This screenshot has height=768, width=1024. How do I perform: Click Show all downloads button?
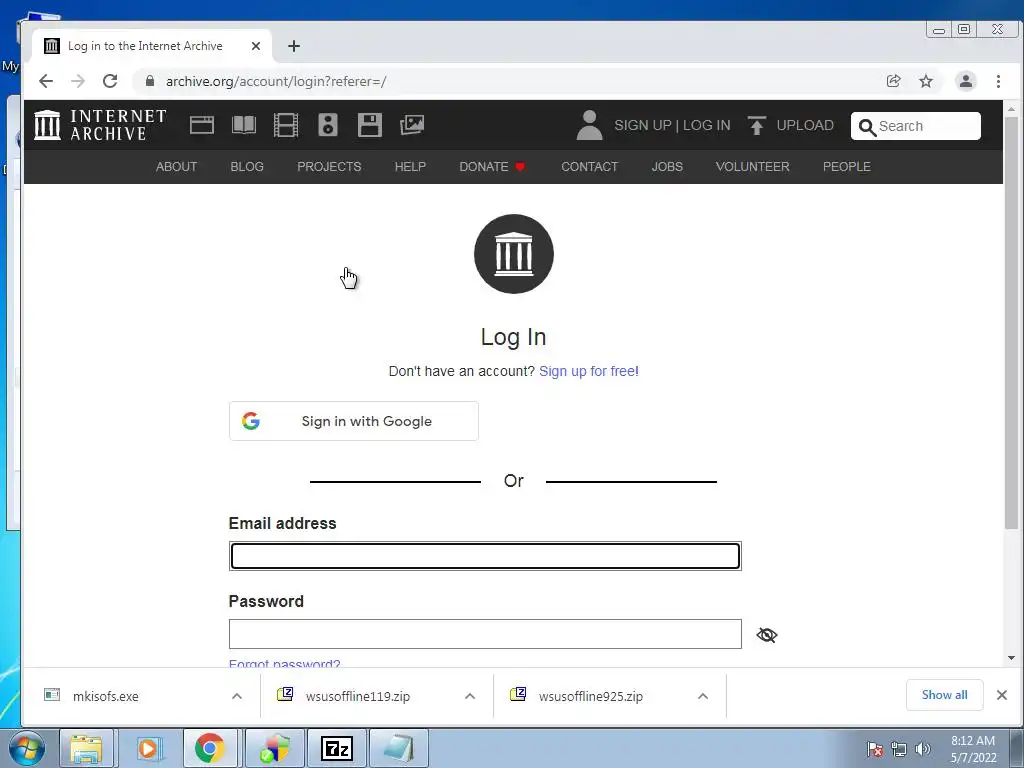pyautogui.click(x=944, y=695)
